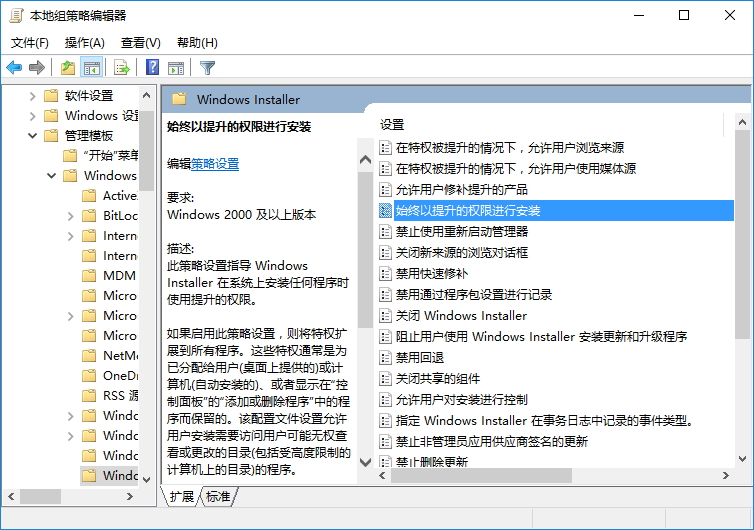The width and height of the screenshot is (754, 530).
Task: Click the policy icon beside 禁用快速修补
Action: pos(385,274)
